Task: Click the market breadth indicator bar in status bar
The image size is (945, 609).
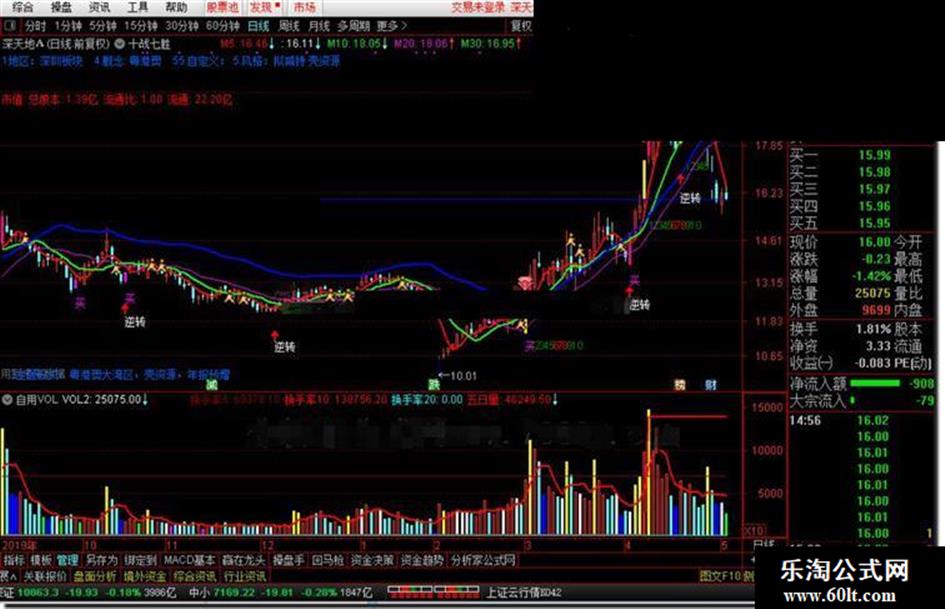Action: (433, 592)
